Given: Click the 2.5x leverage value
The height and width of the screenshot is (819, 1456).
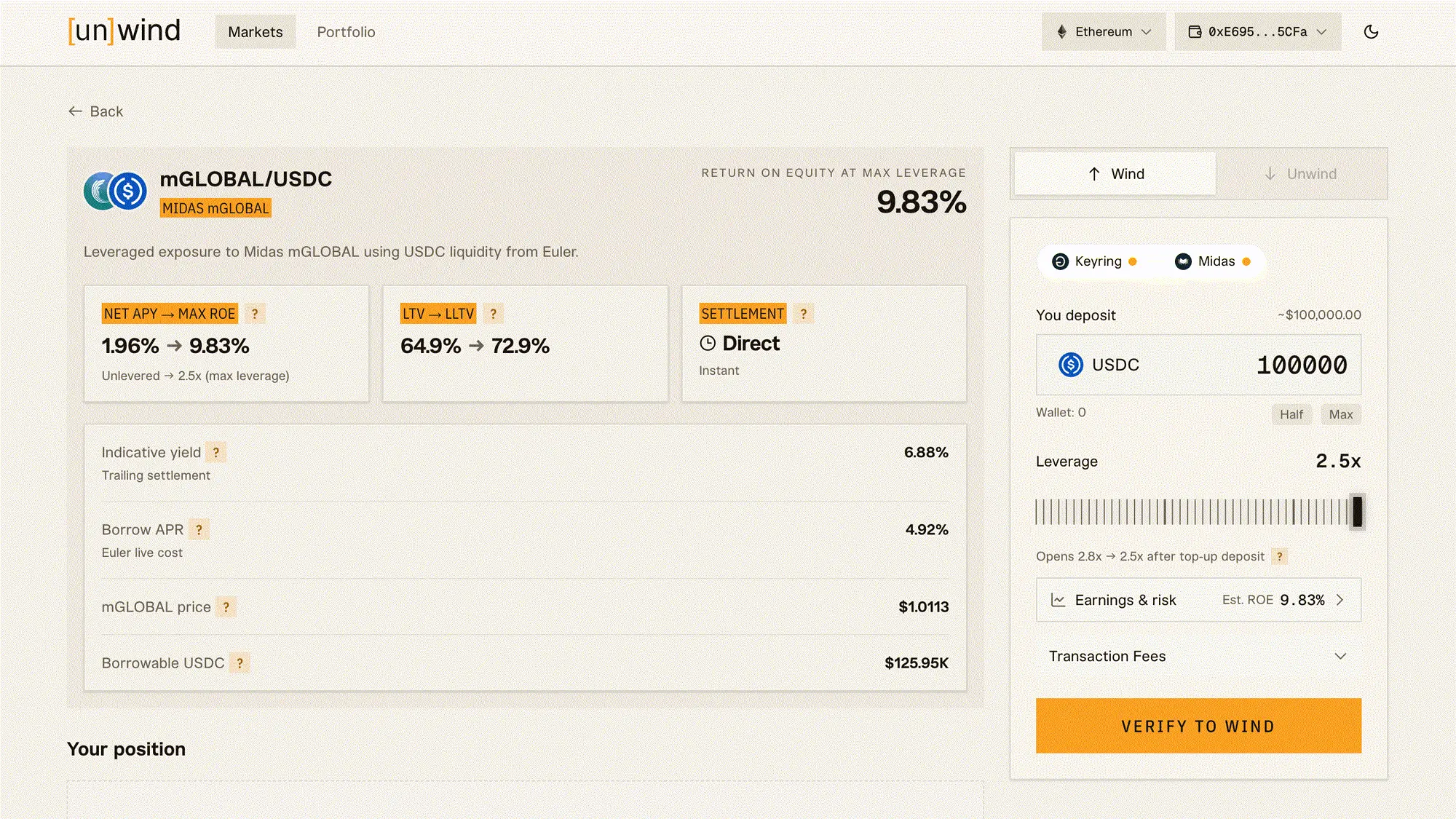Looking at the screenshot, I should point(1338,461).
